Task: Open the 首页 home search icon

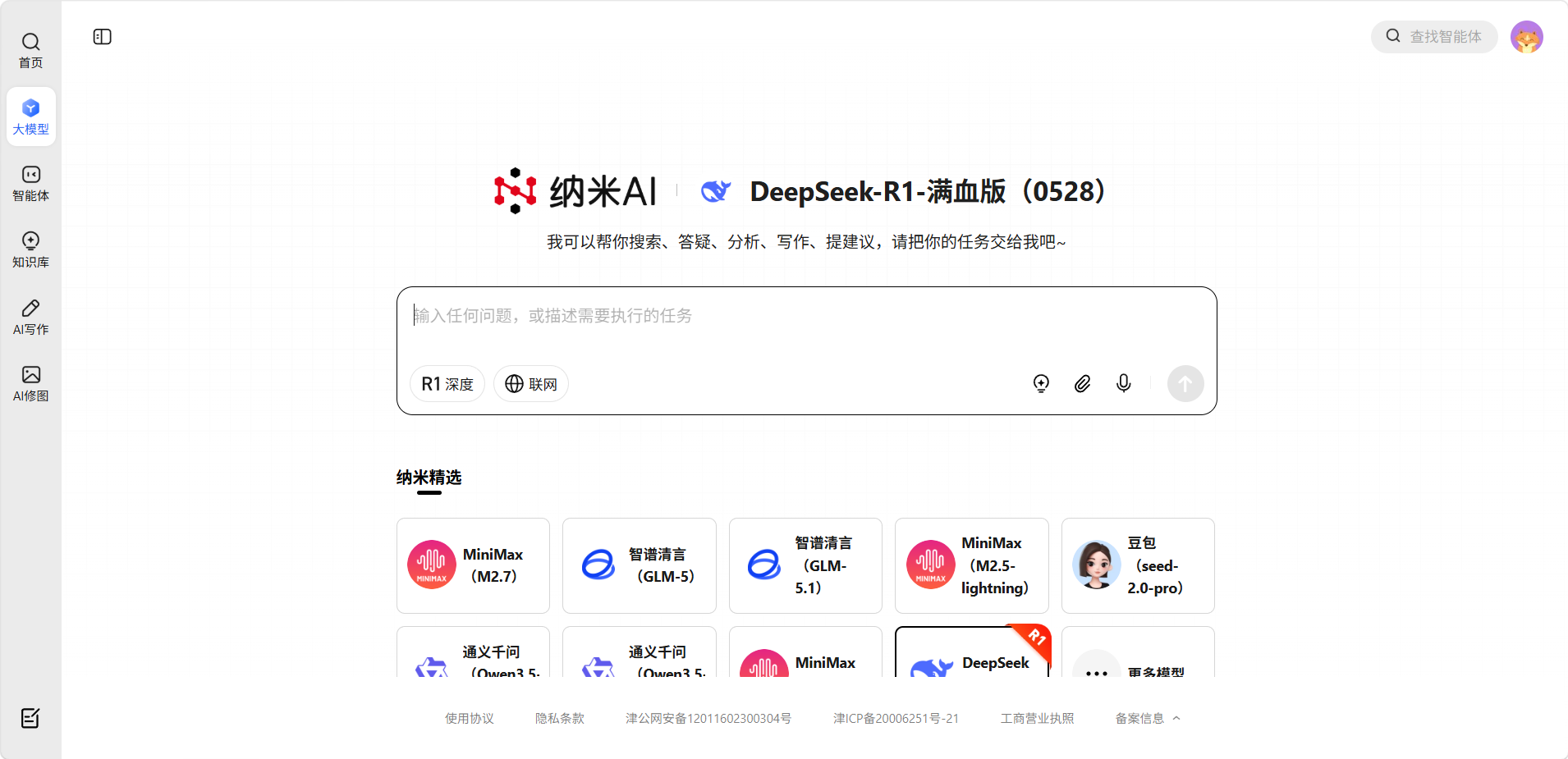Action: (31, 50)
